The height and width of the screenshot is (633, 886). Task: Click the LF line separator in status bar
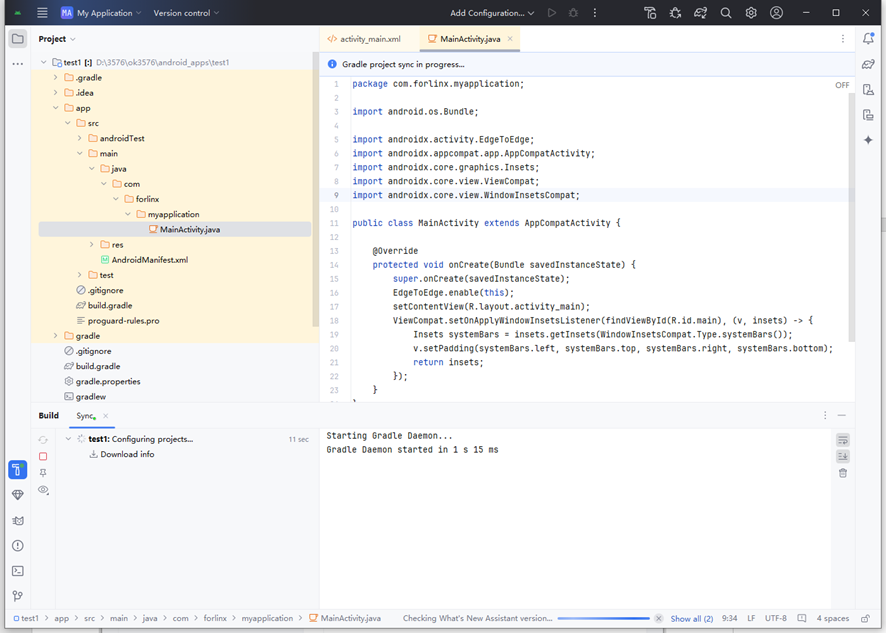(751, 618)
